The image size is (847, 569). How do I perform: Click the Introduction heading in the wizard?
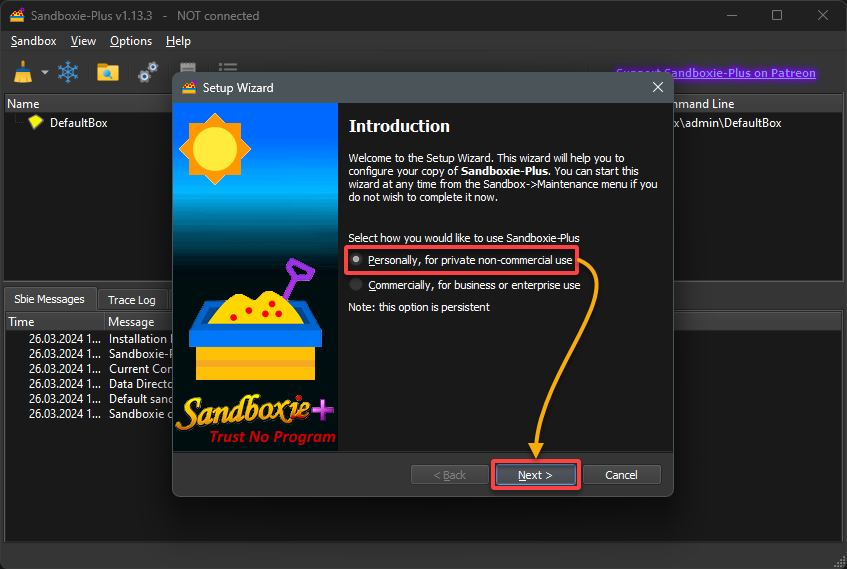[x=399, y=126]
